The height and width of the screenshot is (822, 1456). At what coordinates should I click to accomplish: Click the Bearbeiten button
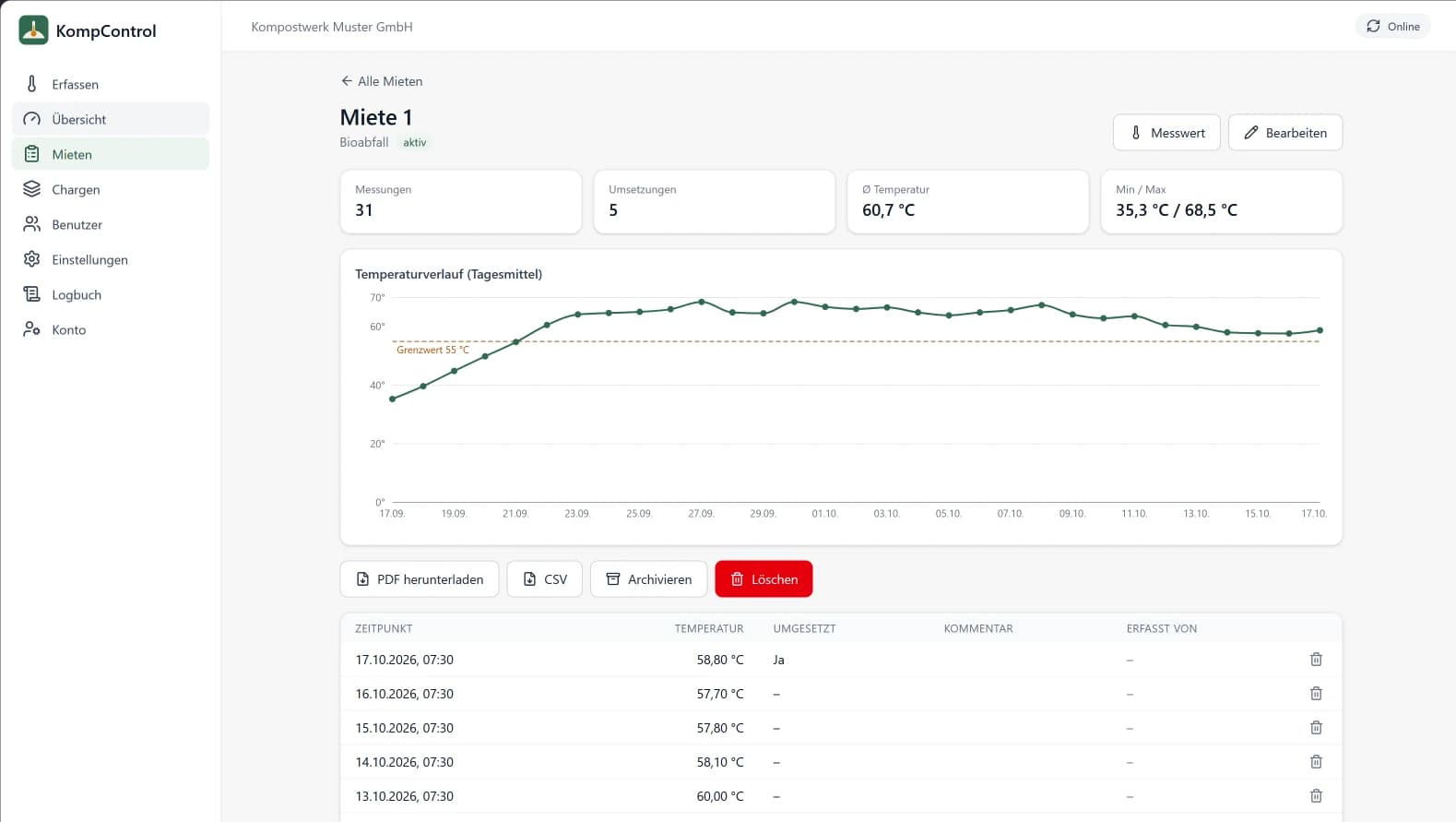pos(1285,133)
